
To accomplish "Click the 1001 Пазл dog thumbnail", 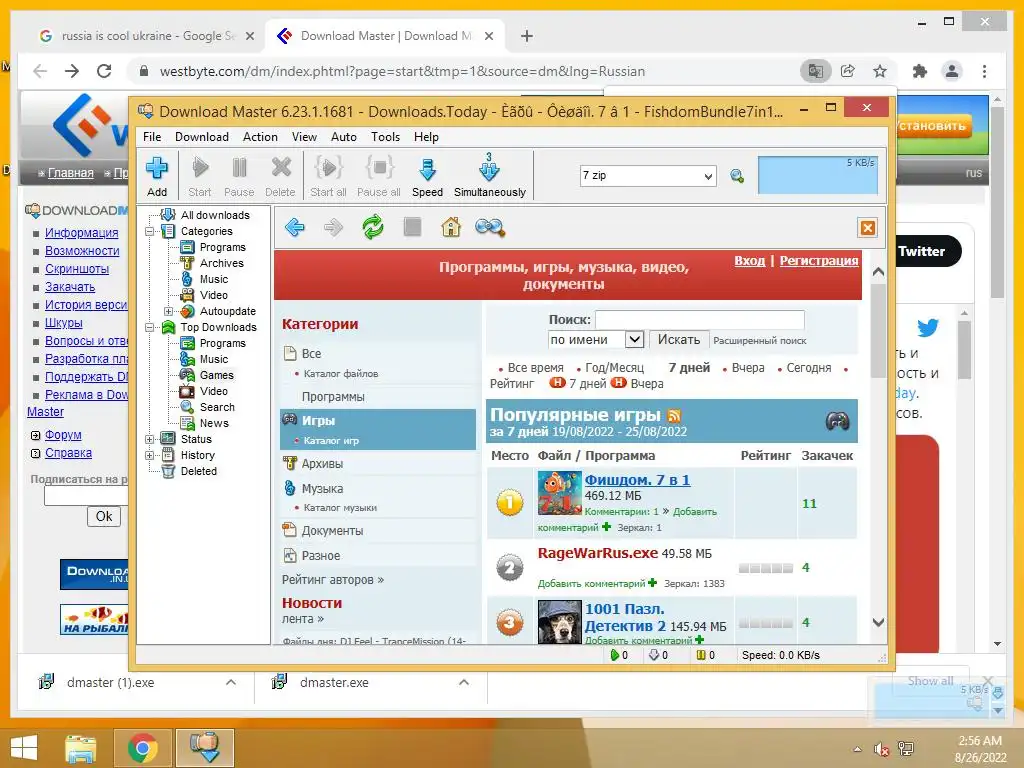I will point(559,622).
